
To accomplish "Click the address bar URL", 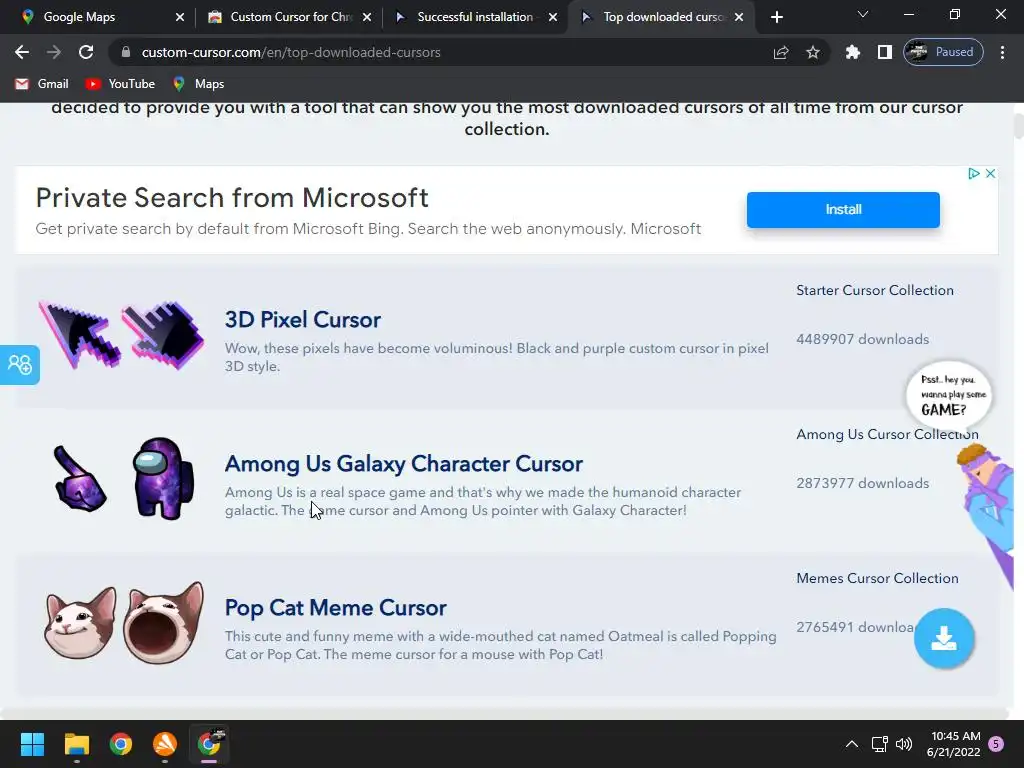I will click(x=291, y=52).
